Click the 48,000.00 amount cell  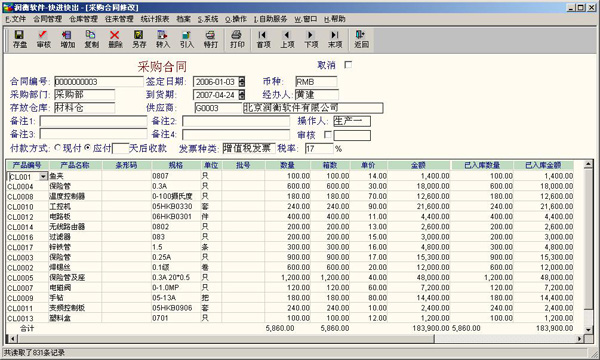point(419,278)
